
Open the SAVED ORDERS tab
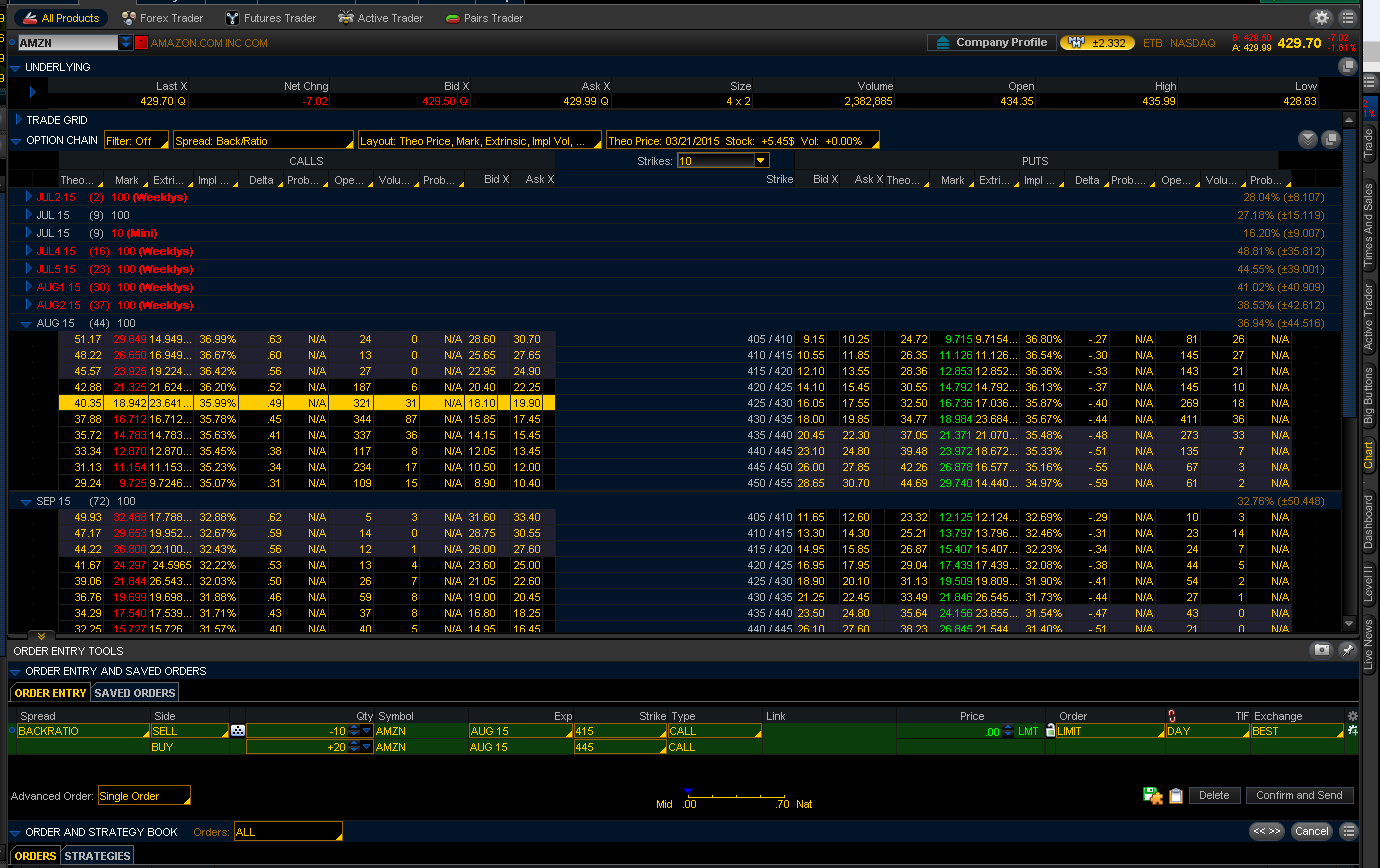tap(135, 692)
